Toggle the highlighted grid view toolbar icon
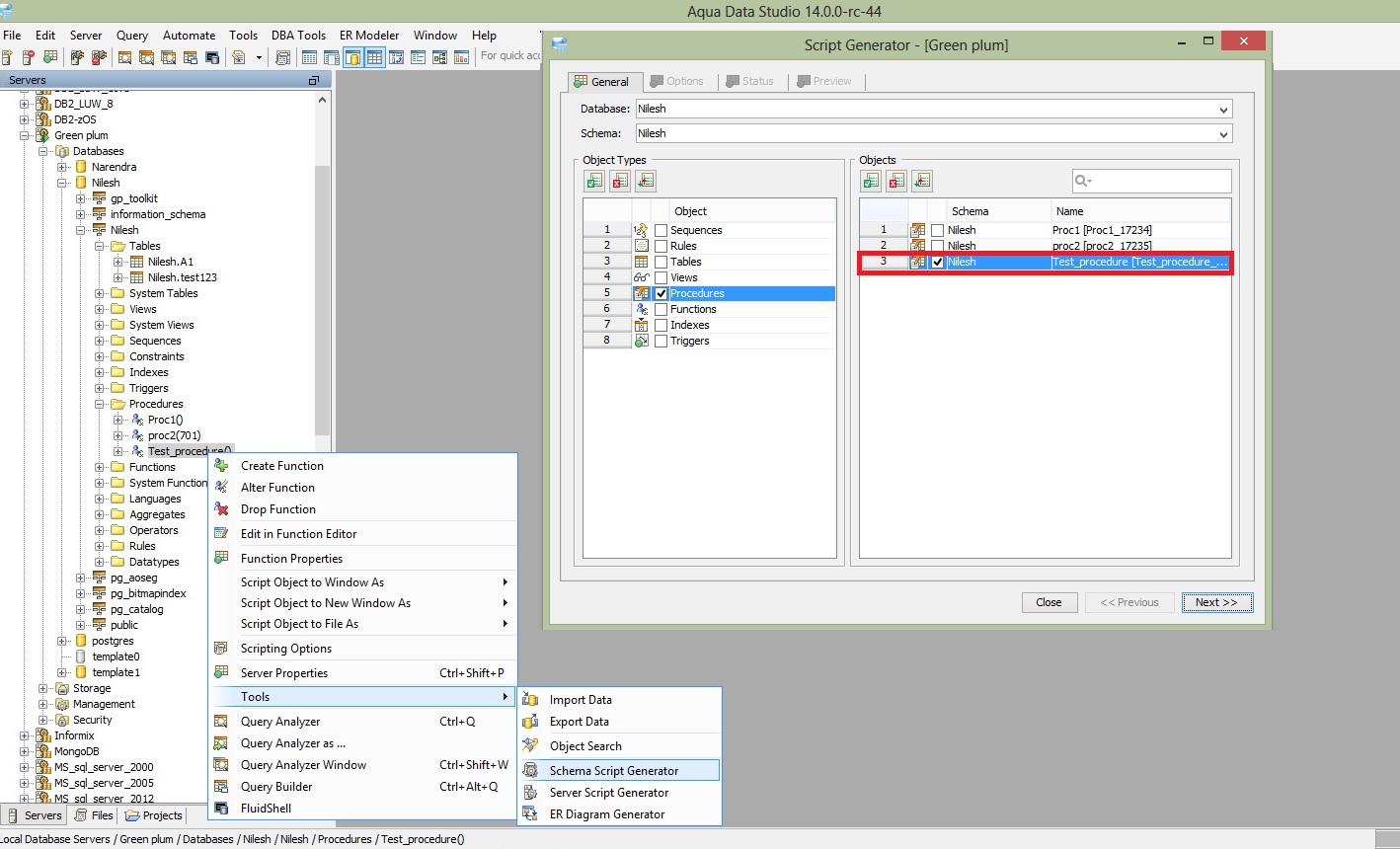The width and height of the screenshot is (1400, 849). (374, 57)
